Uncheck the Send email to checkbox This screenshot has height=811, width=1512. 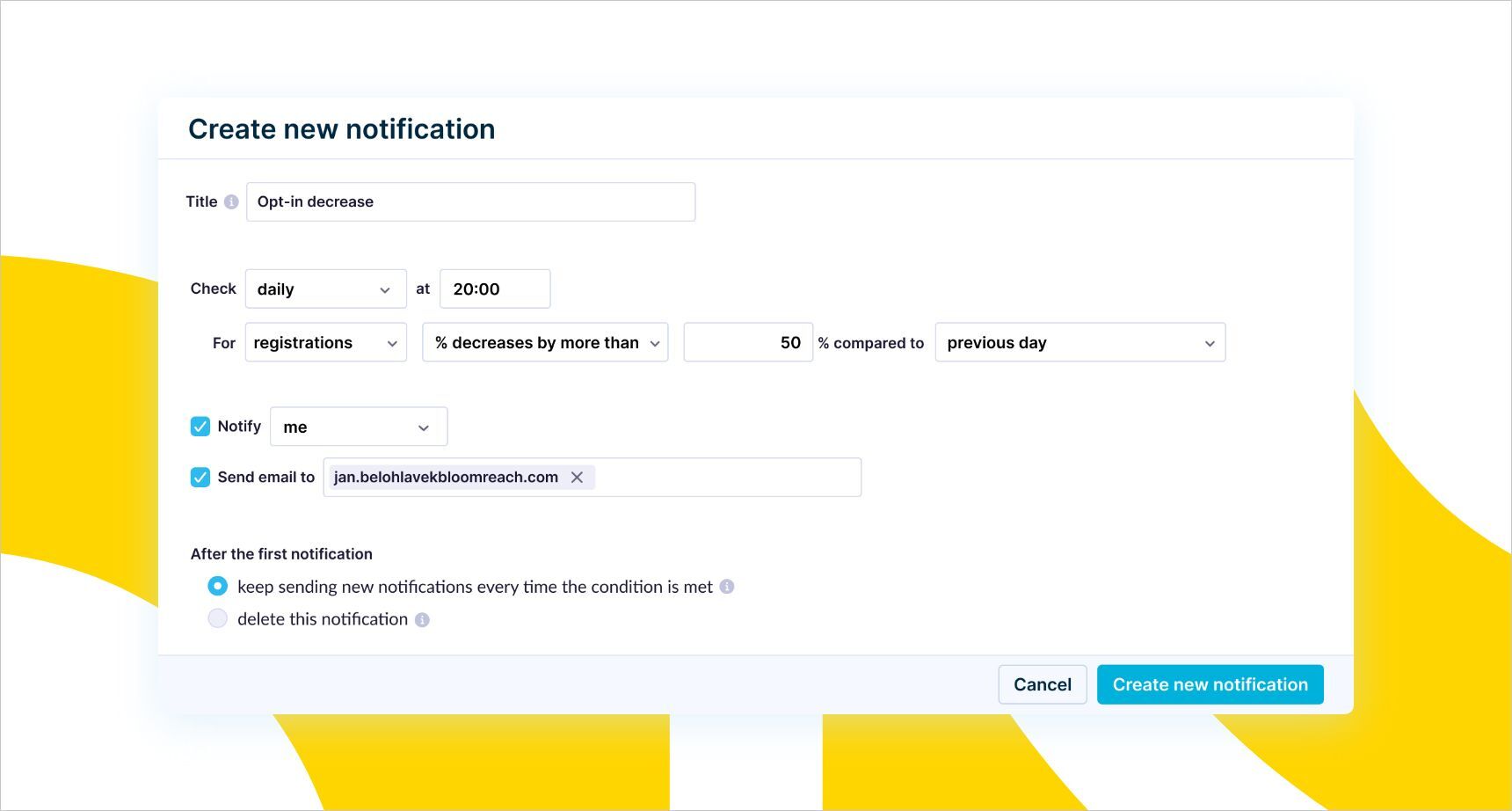click(200, 477)
